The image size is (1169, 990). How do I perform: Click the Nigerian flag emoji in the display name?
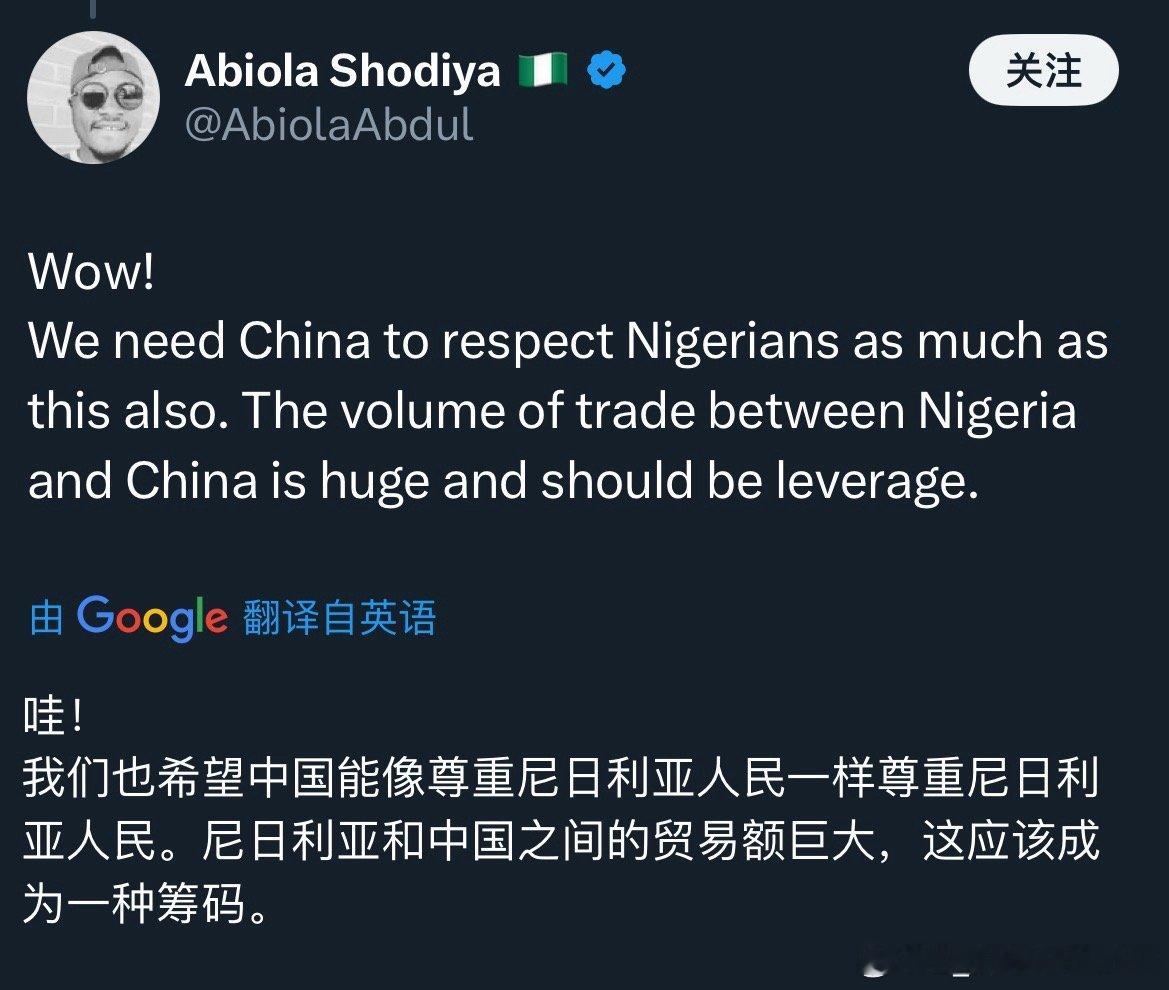tap(542, 70)
